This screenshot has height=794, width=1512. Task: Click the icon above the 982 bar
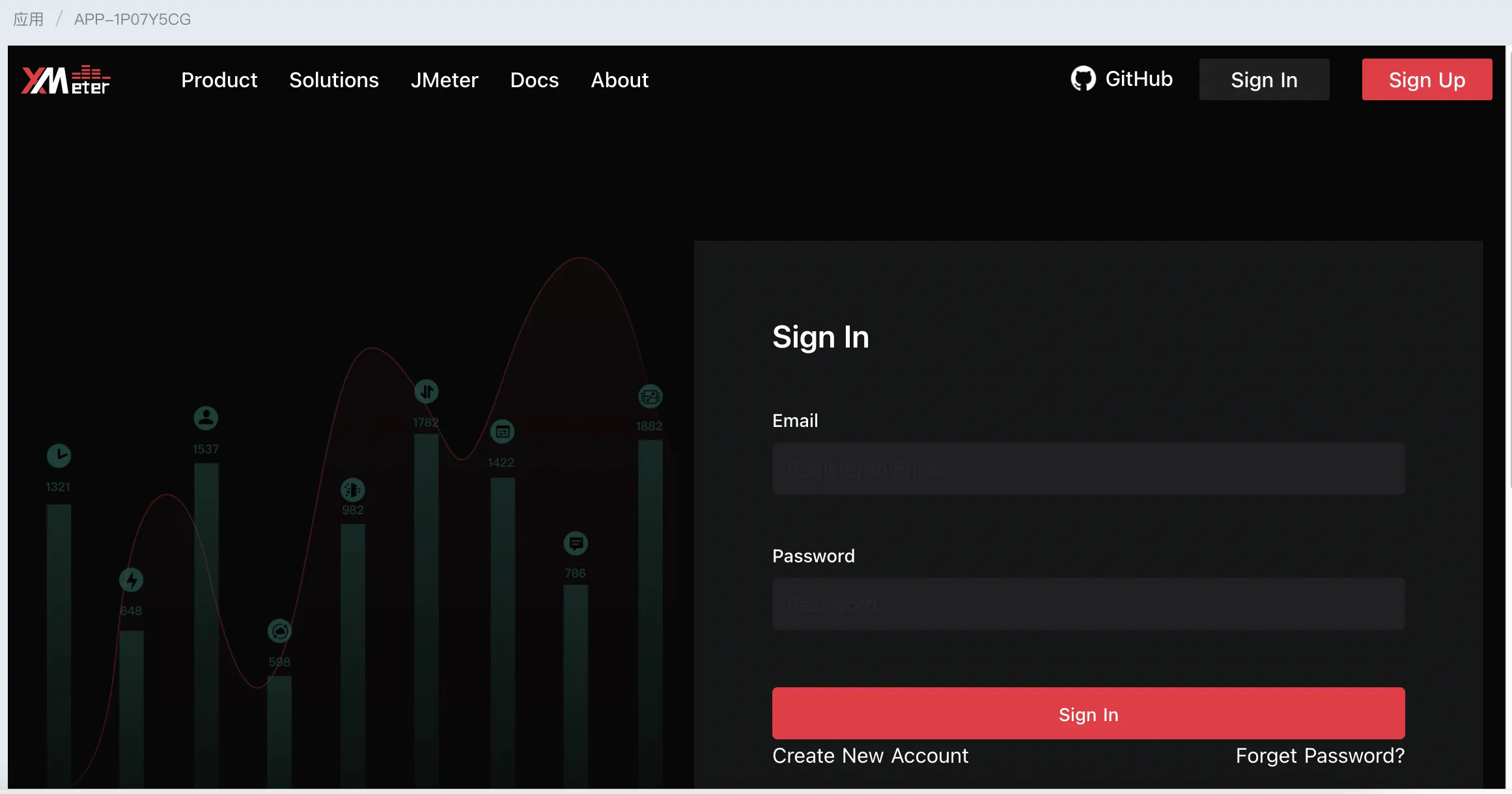[x=352, y=490]
